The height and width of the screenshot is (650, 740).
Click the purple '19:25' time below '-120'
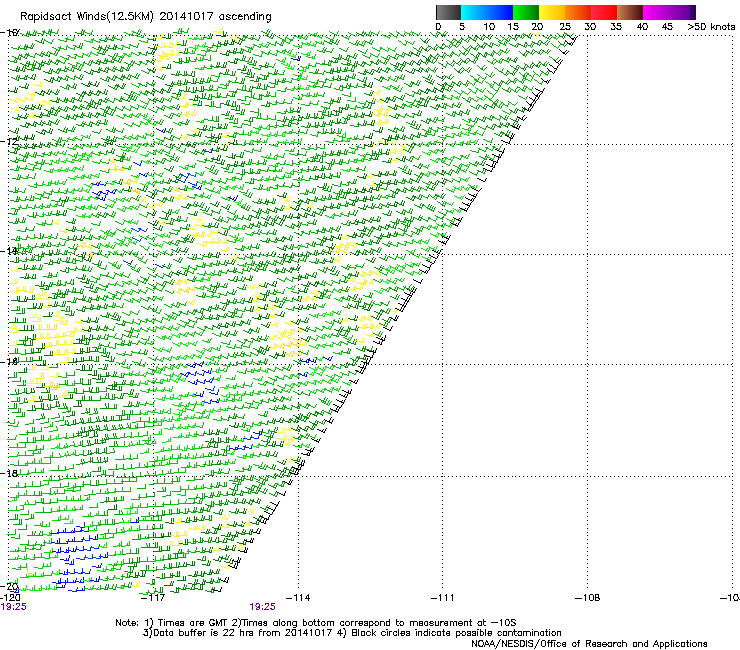[x=14, y=607]
